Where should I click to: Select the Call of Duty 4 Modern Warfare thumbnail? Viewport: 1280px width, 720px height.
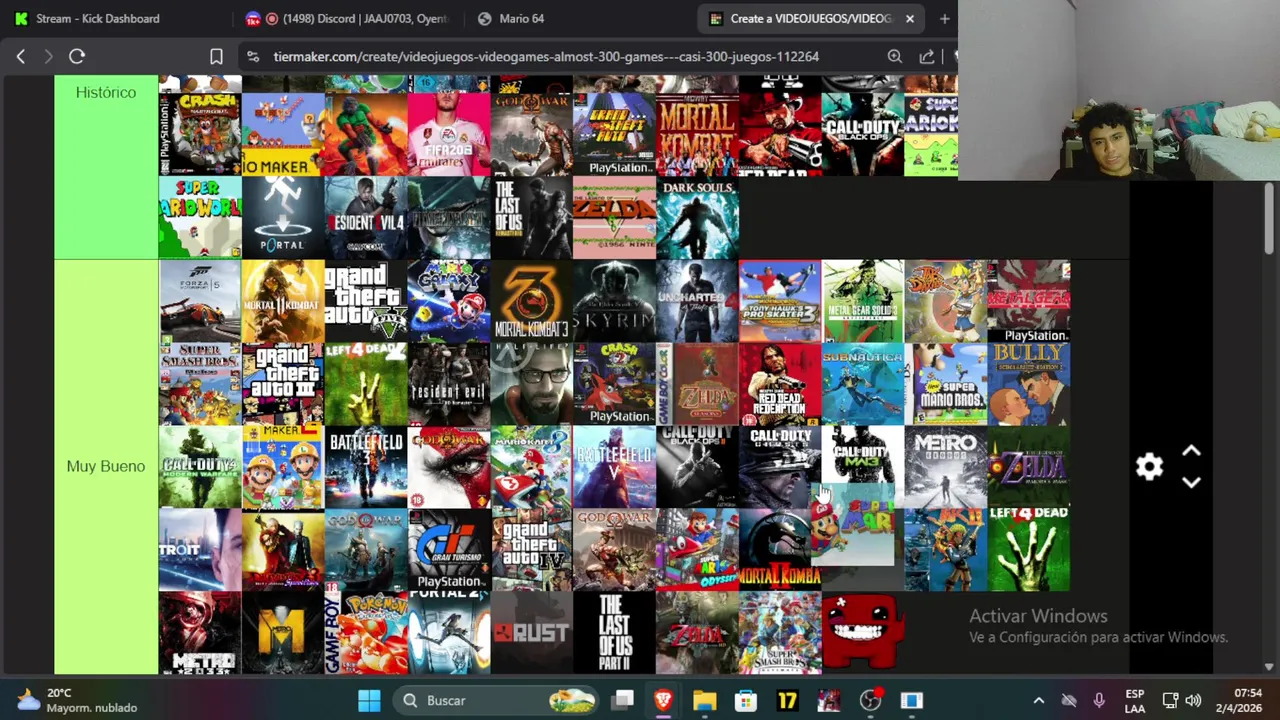200,467
